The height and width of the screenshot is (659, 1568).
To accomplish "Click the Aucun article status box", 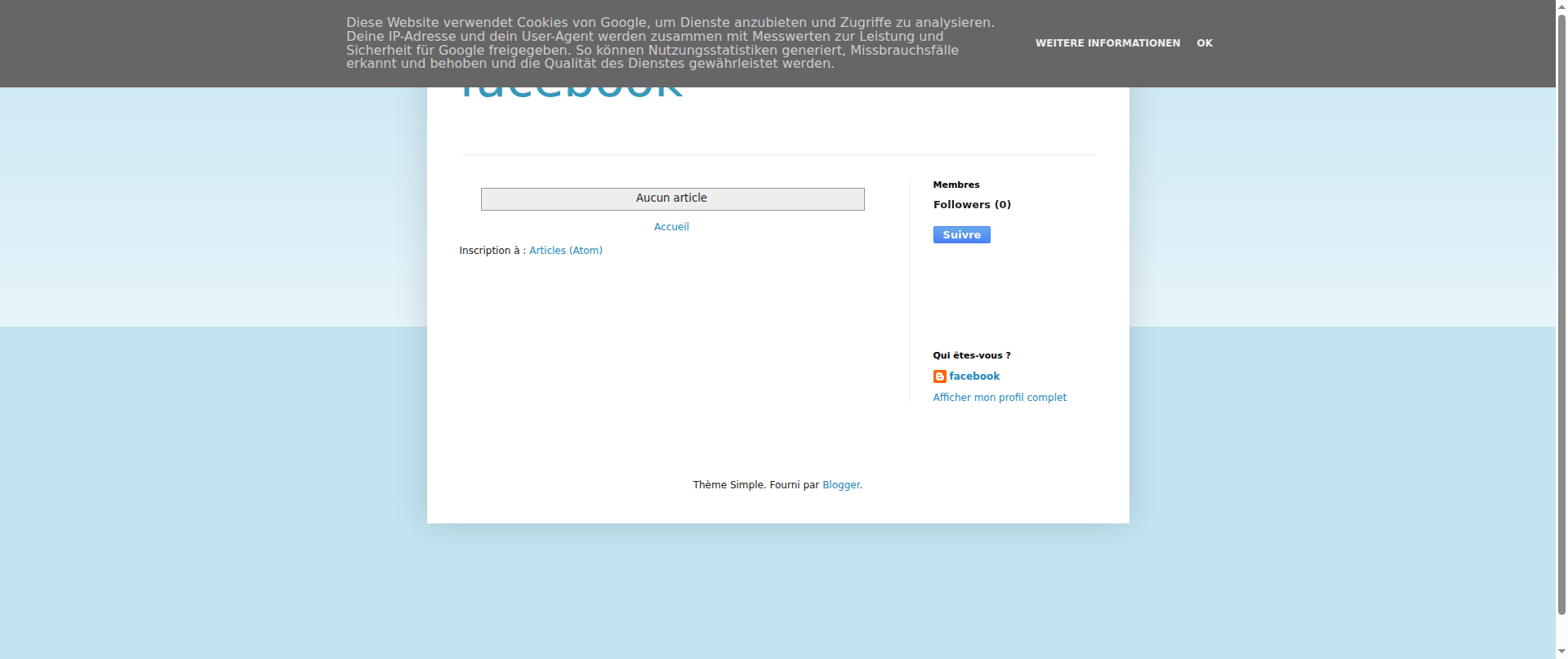I will coord(673,199).
